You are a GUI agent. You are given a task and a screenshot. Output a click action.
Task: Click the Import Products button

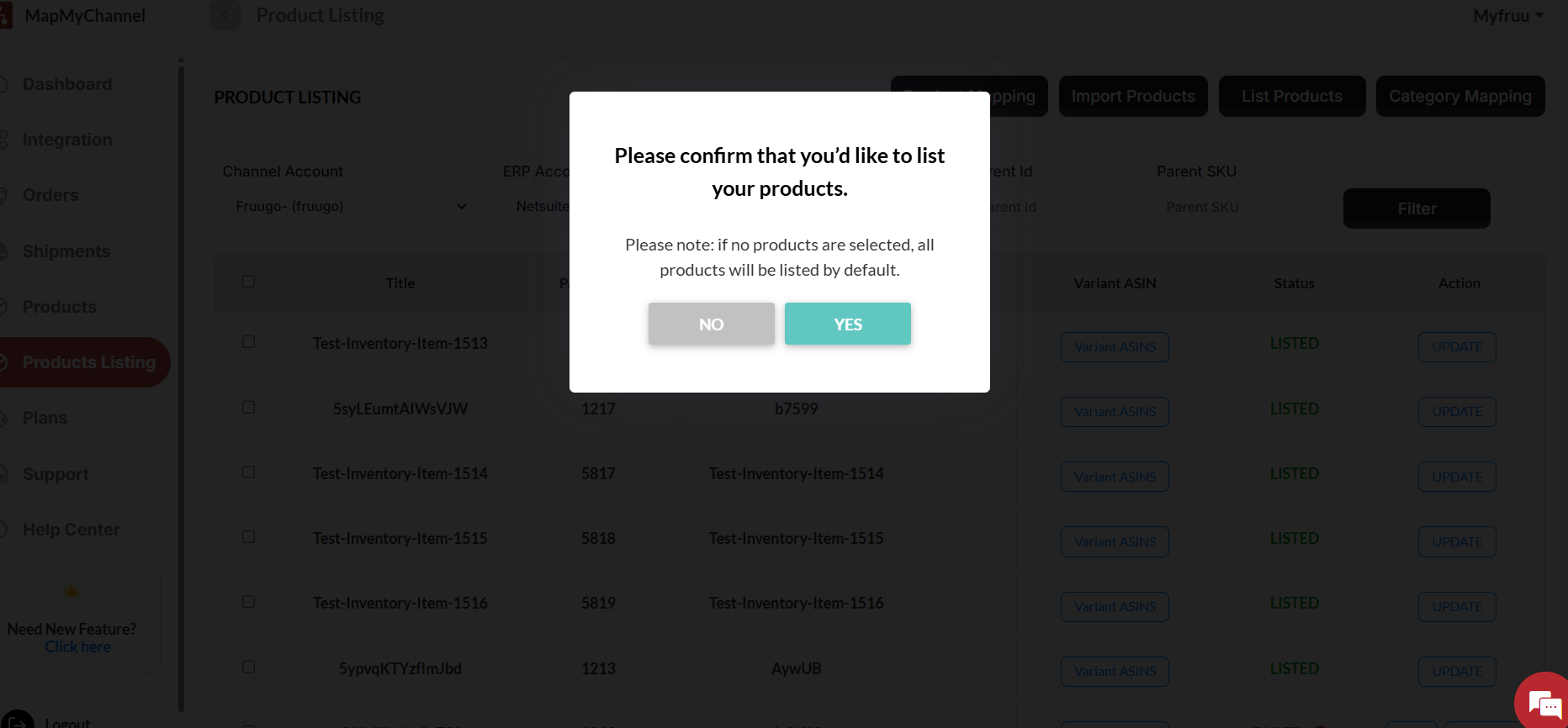1132,97
